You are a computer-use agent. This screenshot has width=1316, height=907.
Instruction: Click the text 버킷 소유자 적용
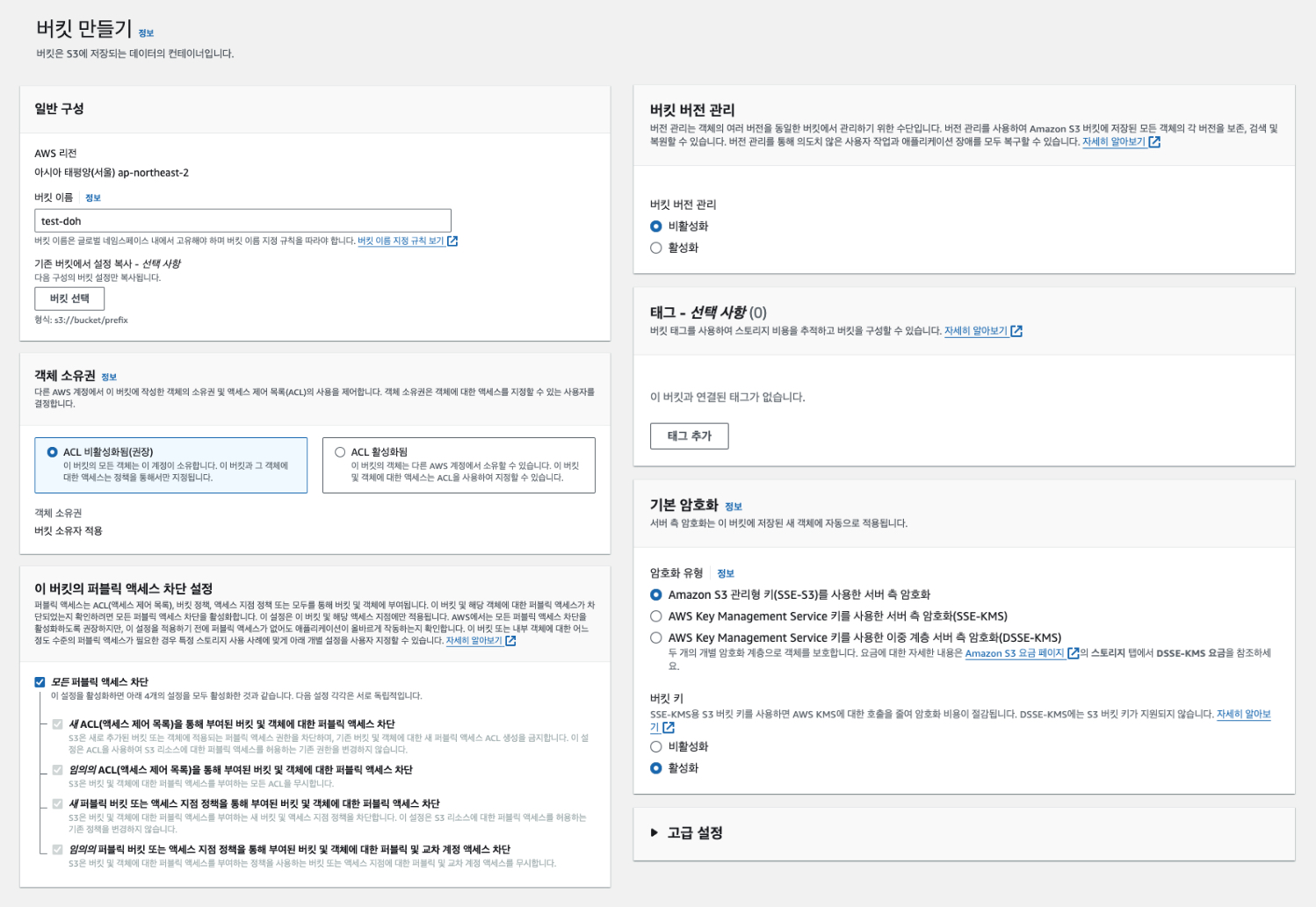click(x=69, y=531)
